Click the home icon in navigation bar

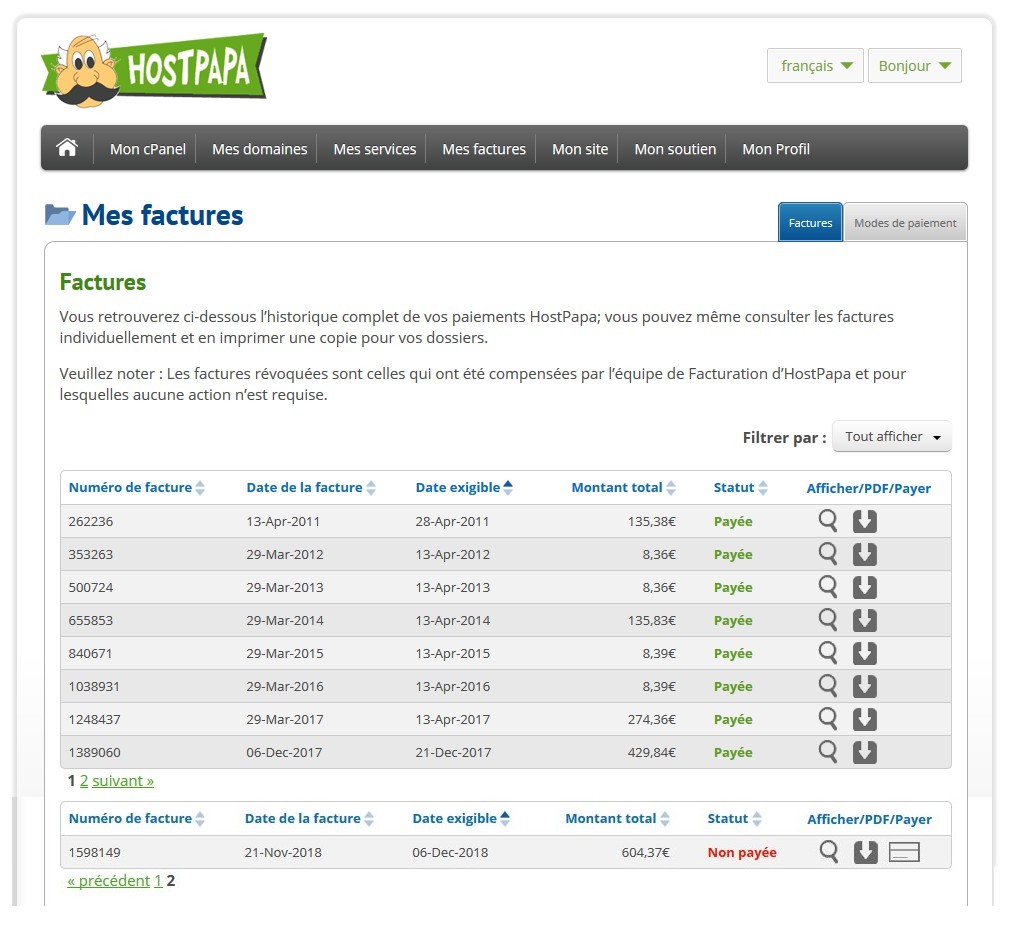(x=67, y=148)
